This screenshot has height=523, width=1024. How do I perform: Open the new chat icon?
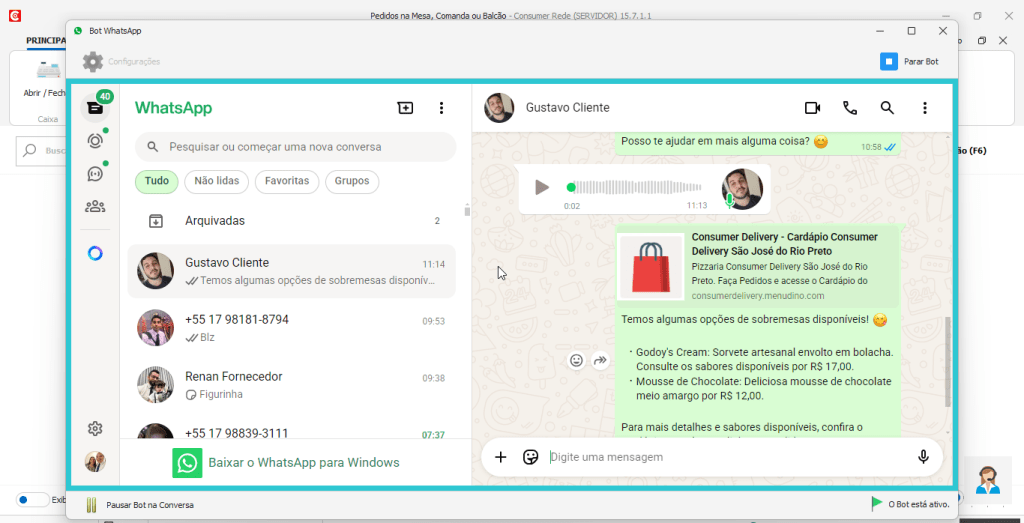(x=405, y=108)
